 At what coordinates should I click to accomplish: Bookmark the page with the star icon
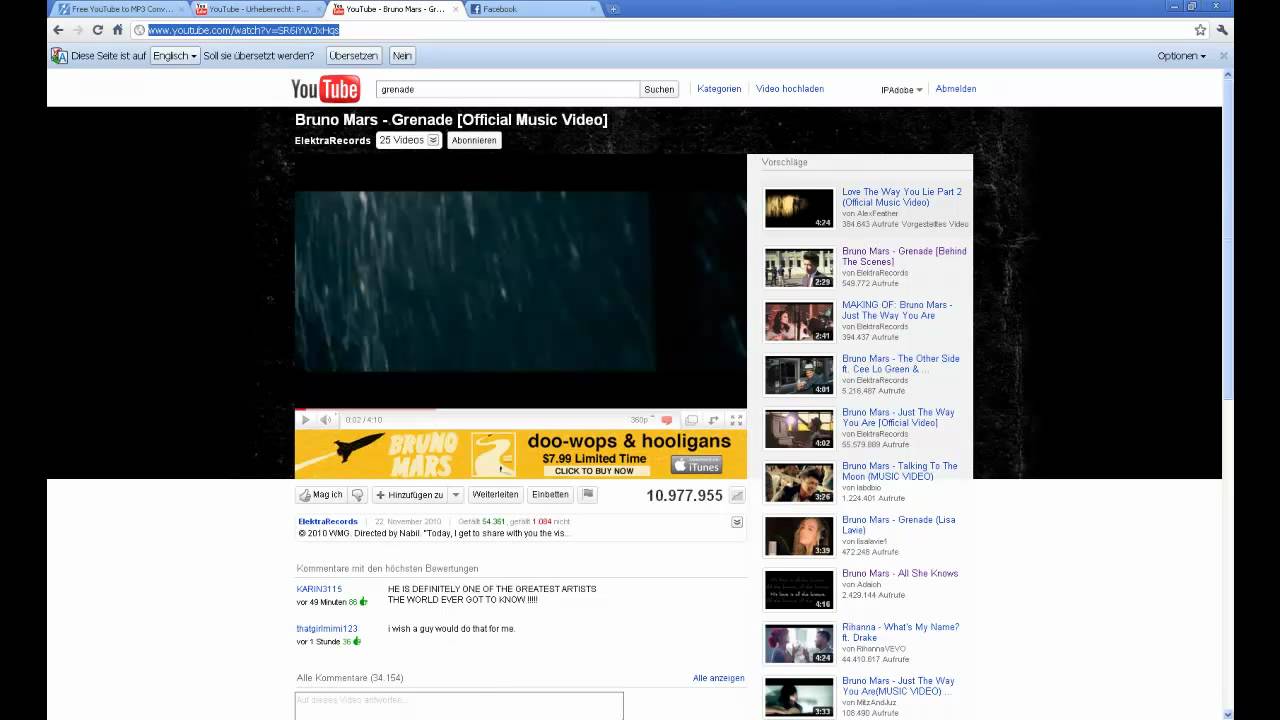[x=1200, y=30]
